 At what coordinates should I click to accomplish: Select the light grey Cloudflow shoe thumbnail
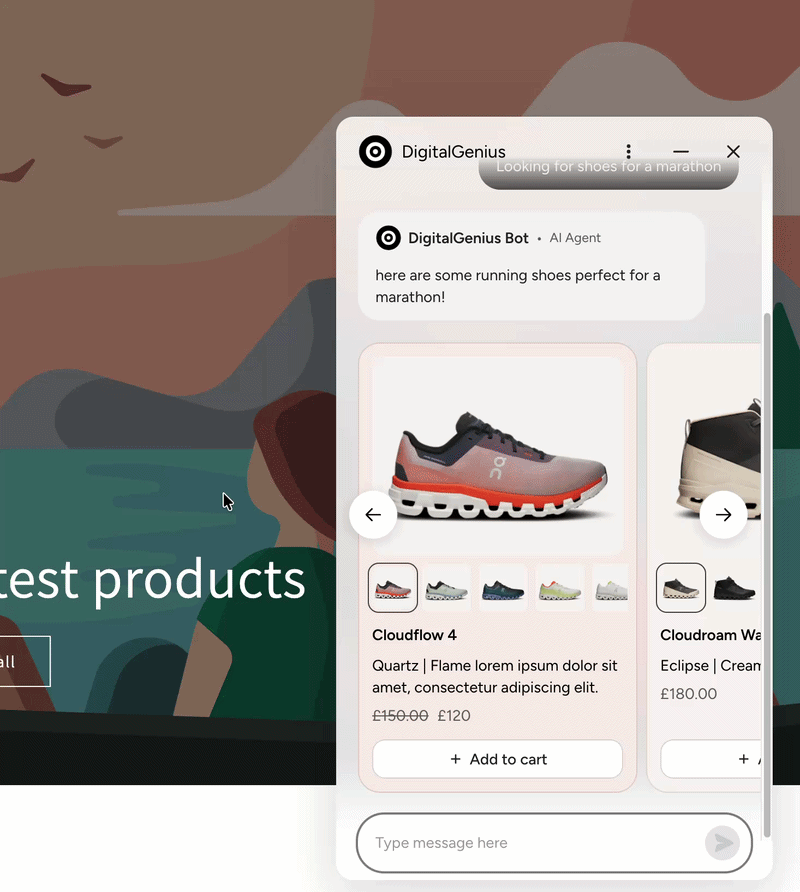pyautogui.click(x=447, y=588)
